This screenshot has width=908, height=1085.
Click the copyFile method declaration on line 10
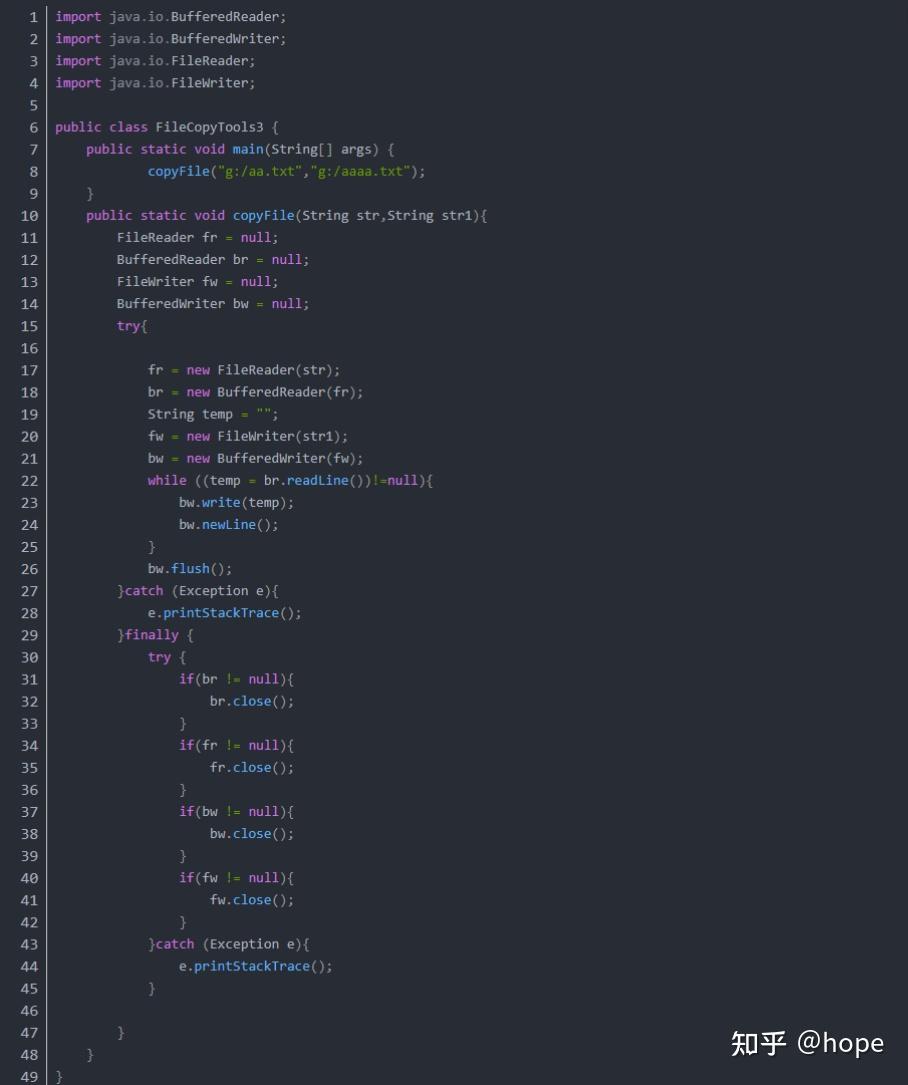pos(286,216)
